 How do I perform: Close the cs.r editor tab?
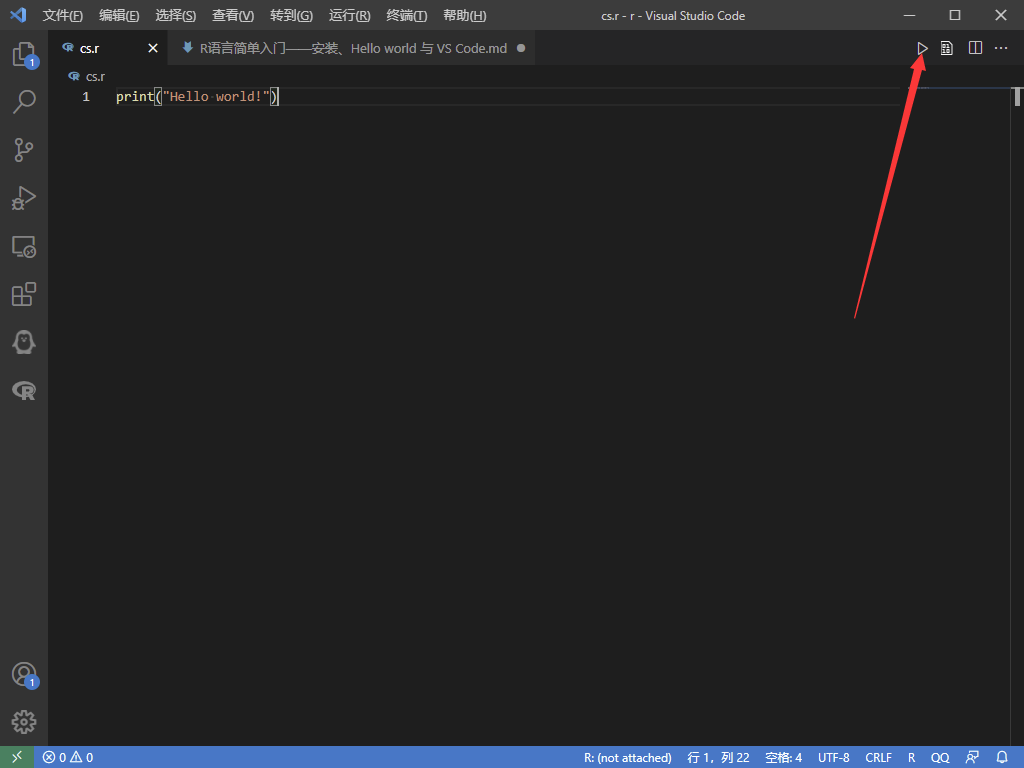point(153,48)
